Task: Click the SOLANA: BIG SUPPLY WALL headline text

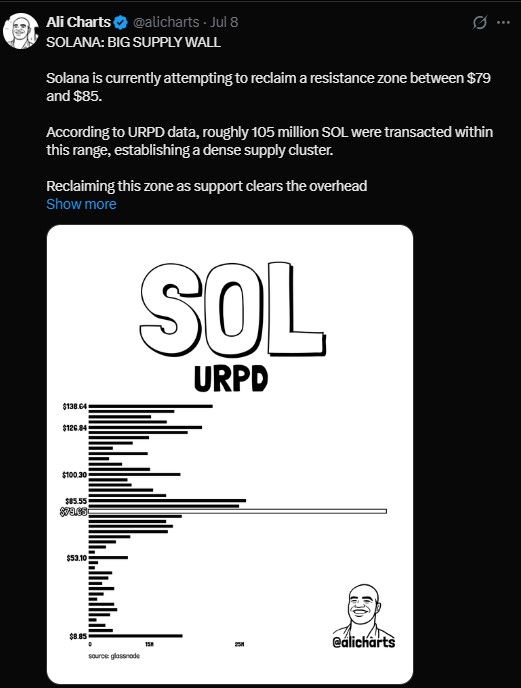Action: [x=133, y=42]
